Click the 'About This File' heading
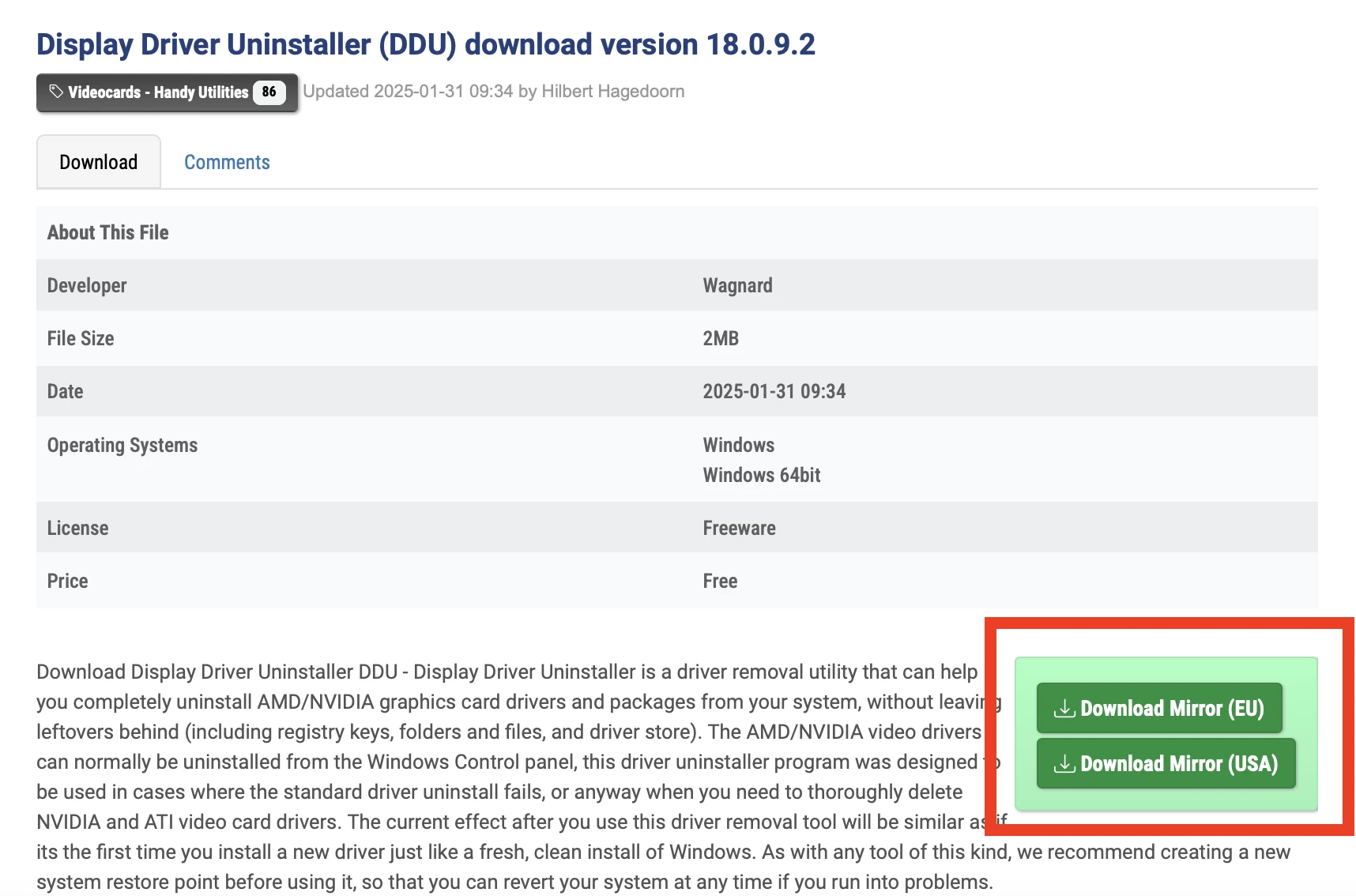 [x=108, y=232]
